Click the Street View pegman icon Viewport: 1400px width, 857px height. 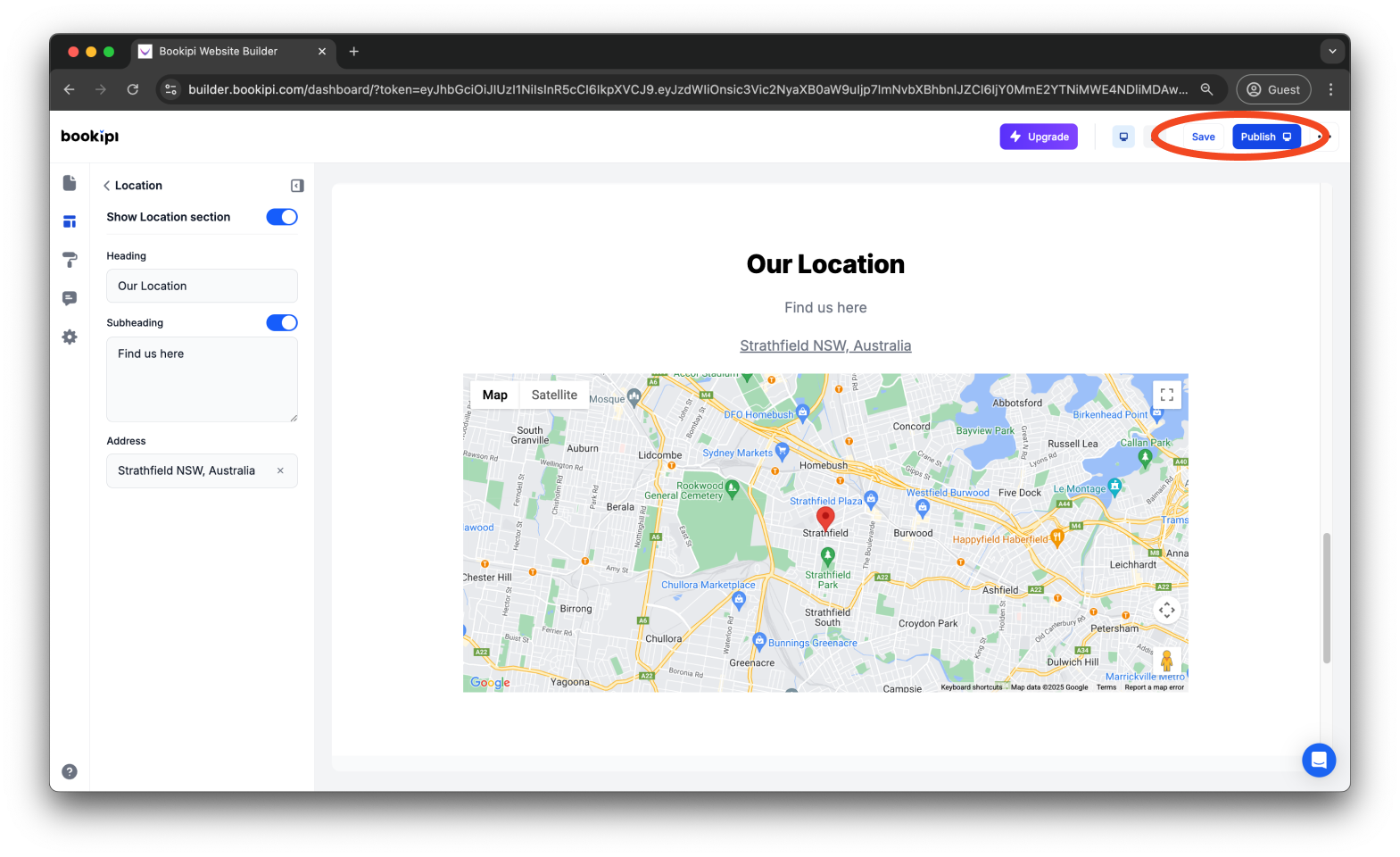(x=1166, y=661)
